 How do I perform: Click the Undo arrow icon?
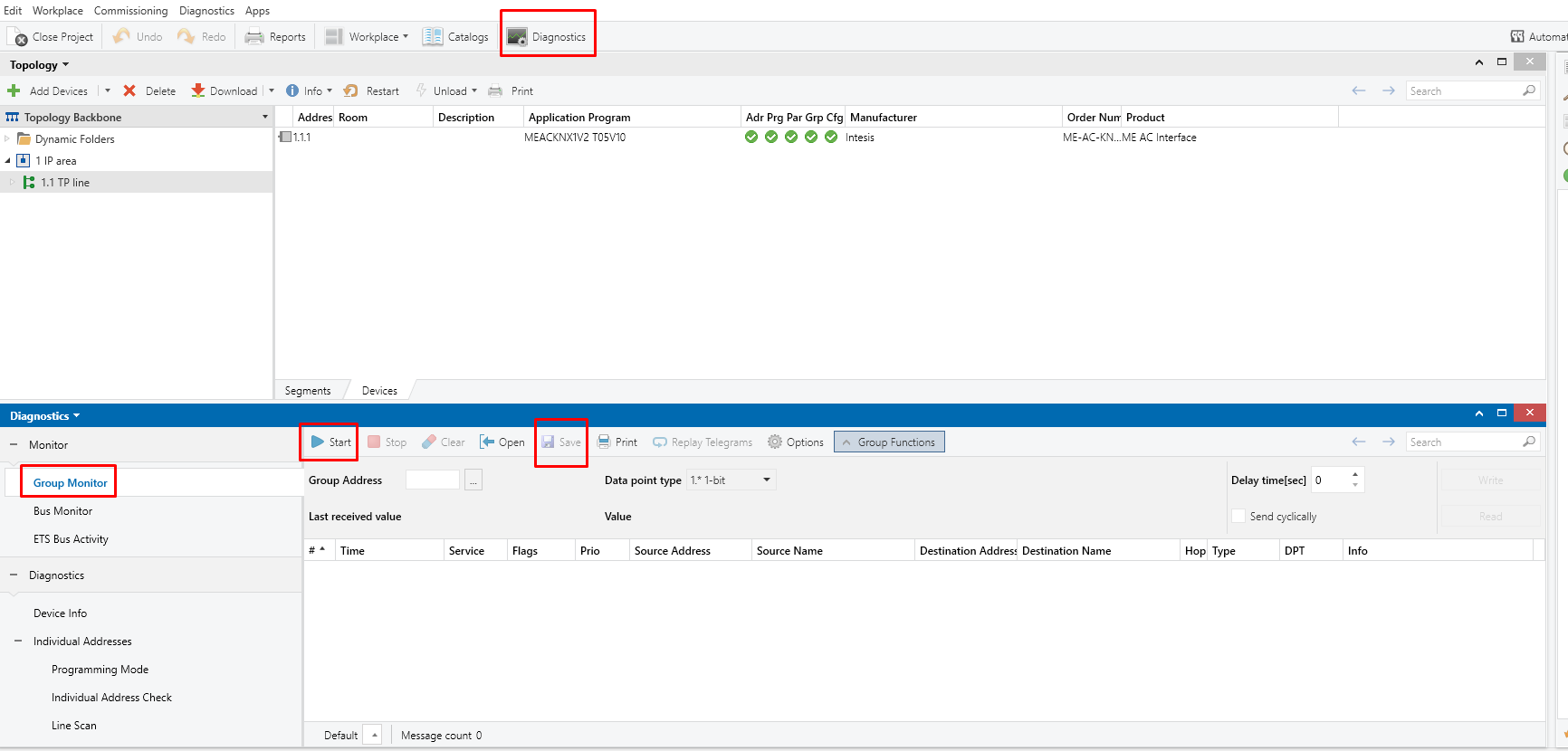[x=121, y=36]
